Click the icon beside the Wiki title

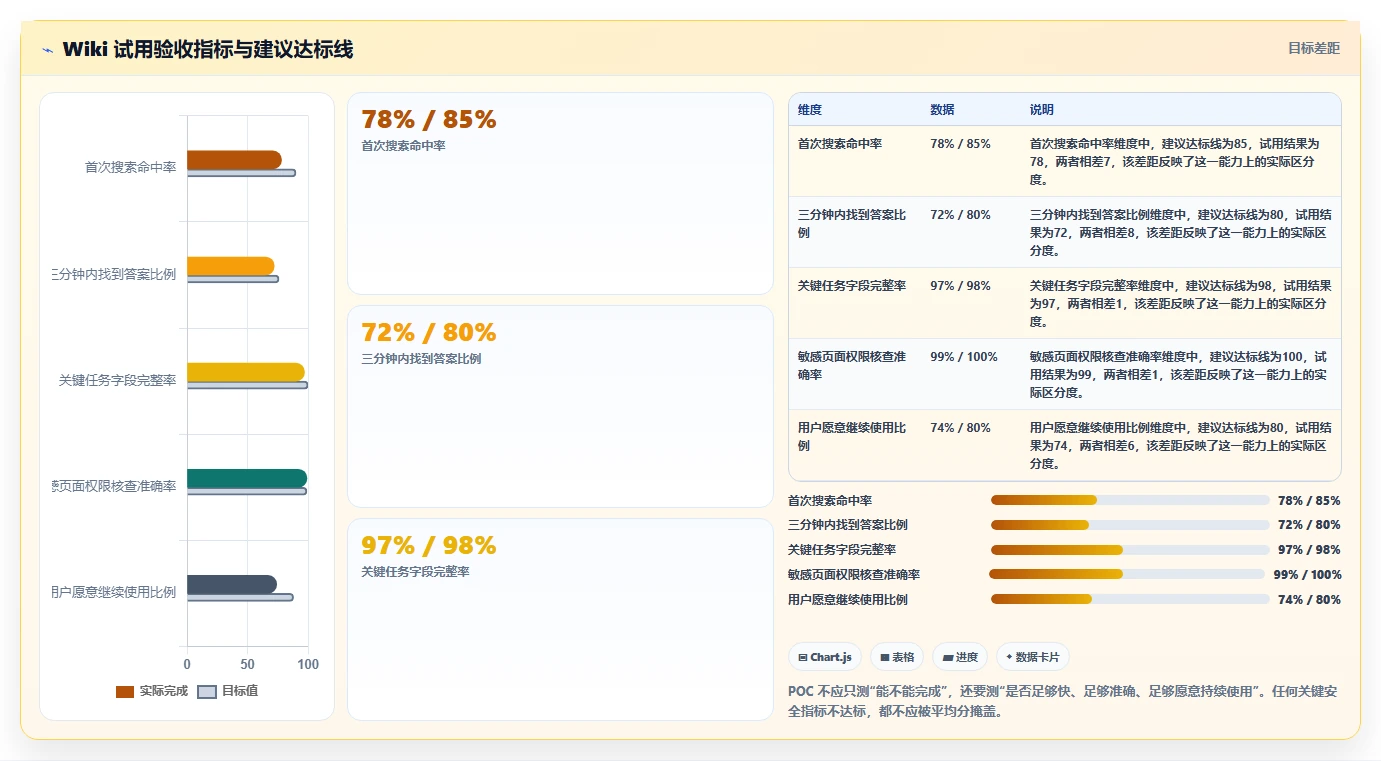click(x=48, y=50)
